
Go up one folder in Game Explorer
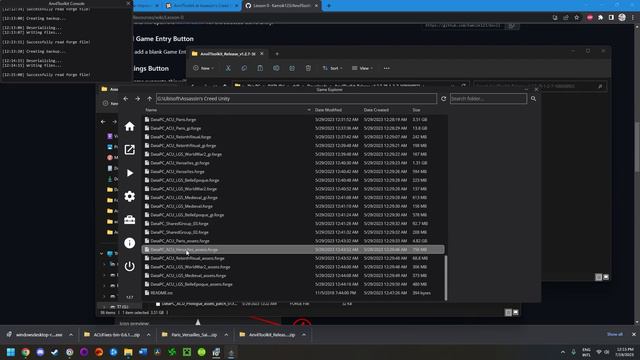[x=149, y=99]
